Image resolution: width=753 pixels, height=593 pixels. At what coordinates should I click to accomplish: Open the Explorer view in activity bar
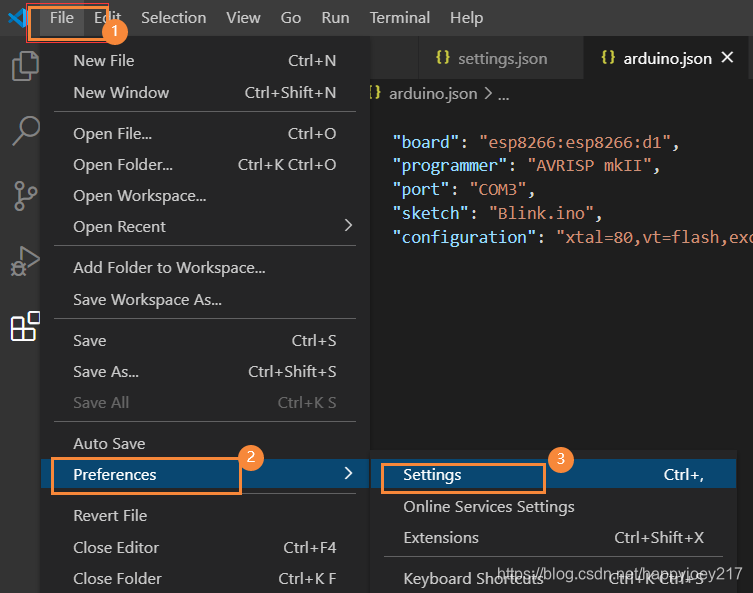[25, 66]
